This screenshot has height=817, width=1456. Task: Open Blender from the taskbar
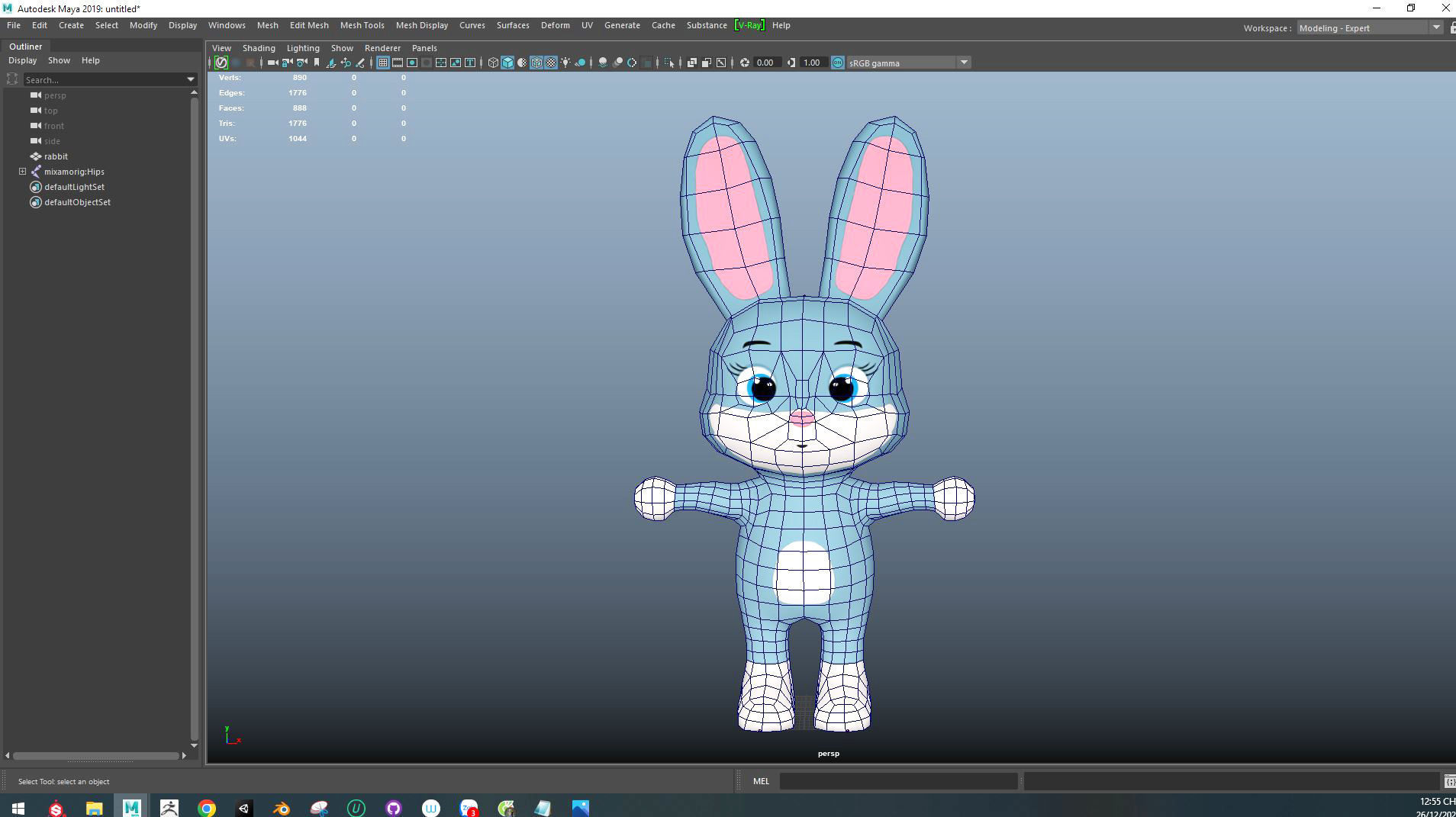282,808
